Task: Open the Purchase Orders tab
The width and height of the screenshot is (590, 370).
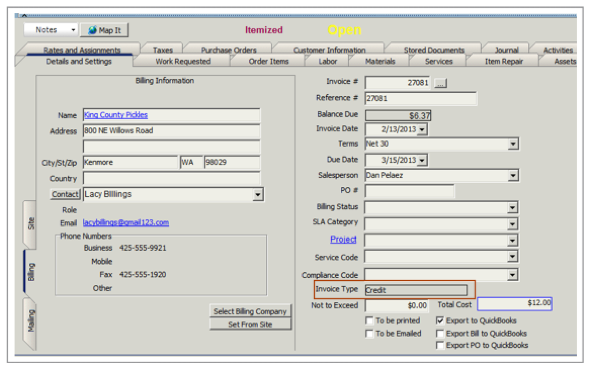Action: point(228,50)
